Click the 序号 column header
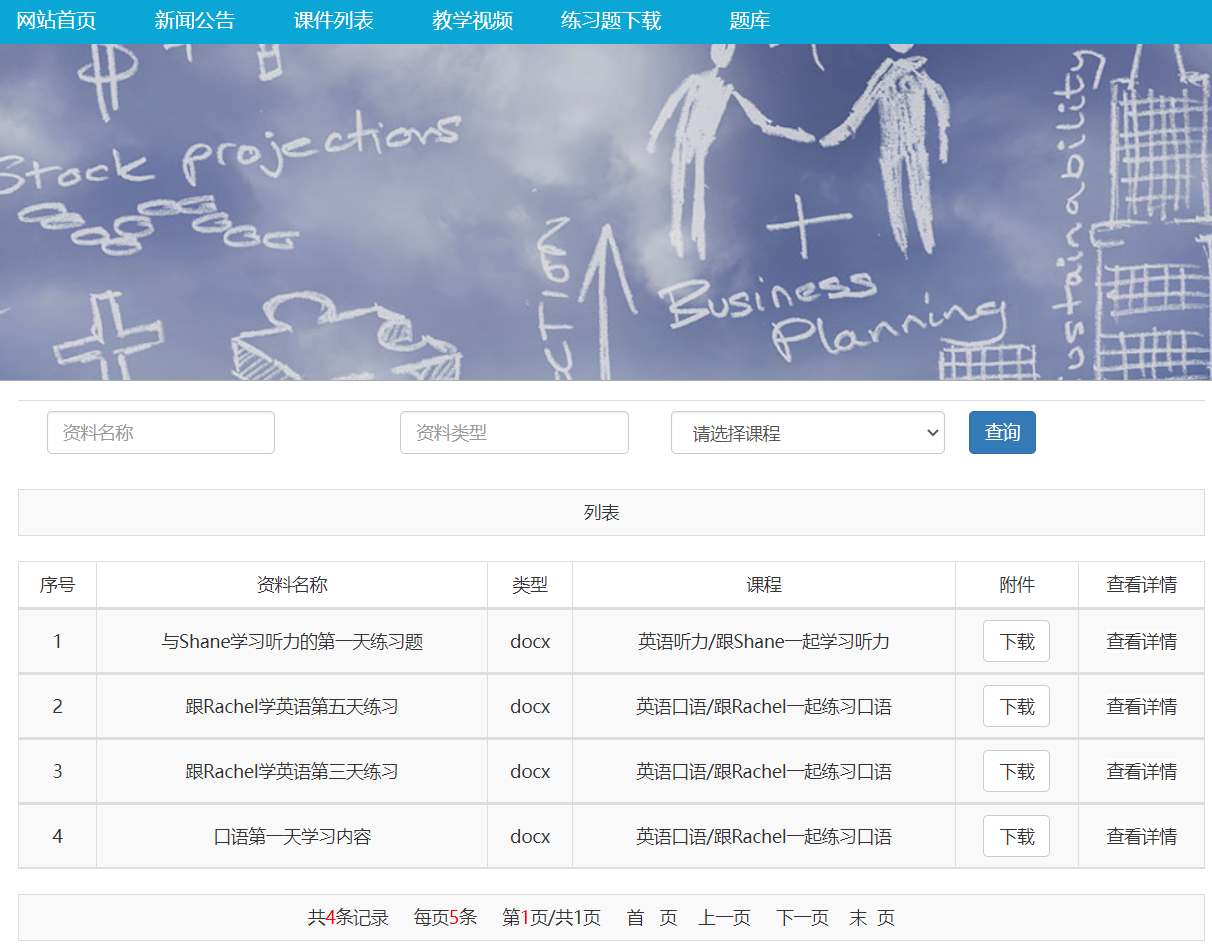This screenshot has height=944, width=1212. point(57,585)
